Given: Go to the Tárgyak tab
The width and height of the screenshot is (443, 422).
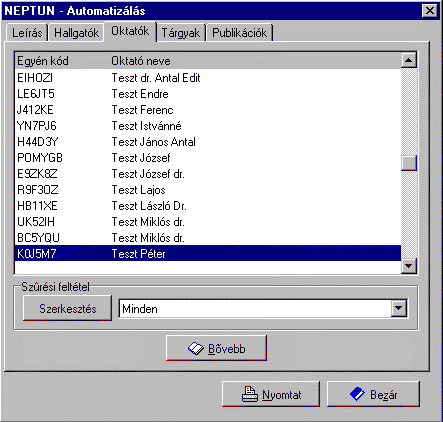Looking at the screenshot, I should click(x=181, y=33).
